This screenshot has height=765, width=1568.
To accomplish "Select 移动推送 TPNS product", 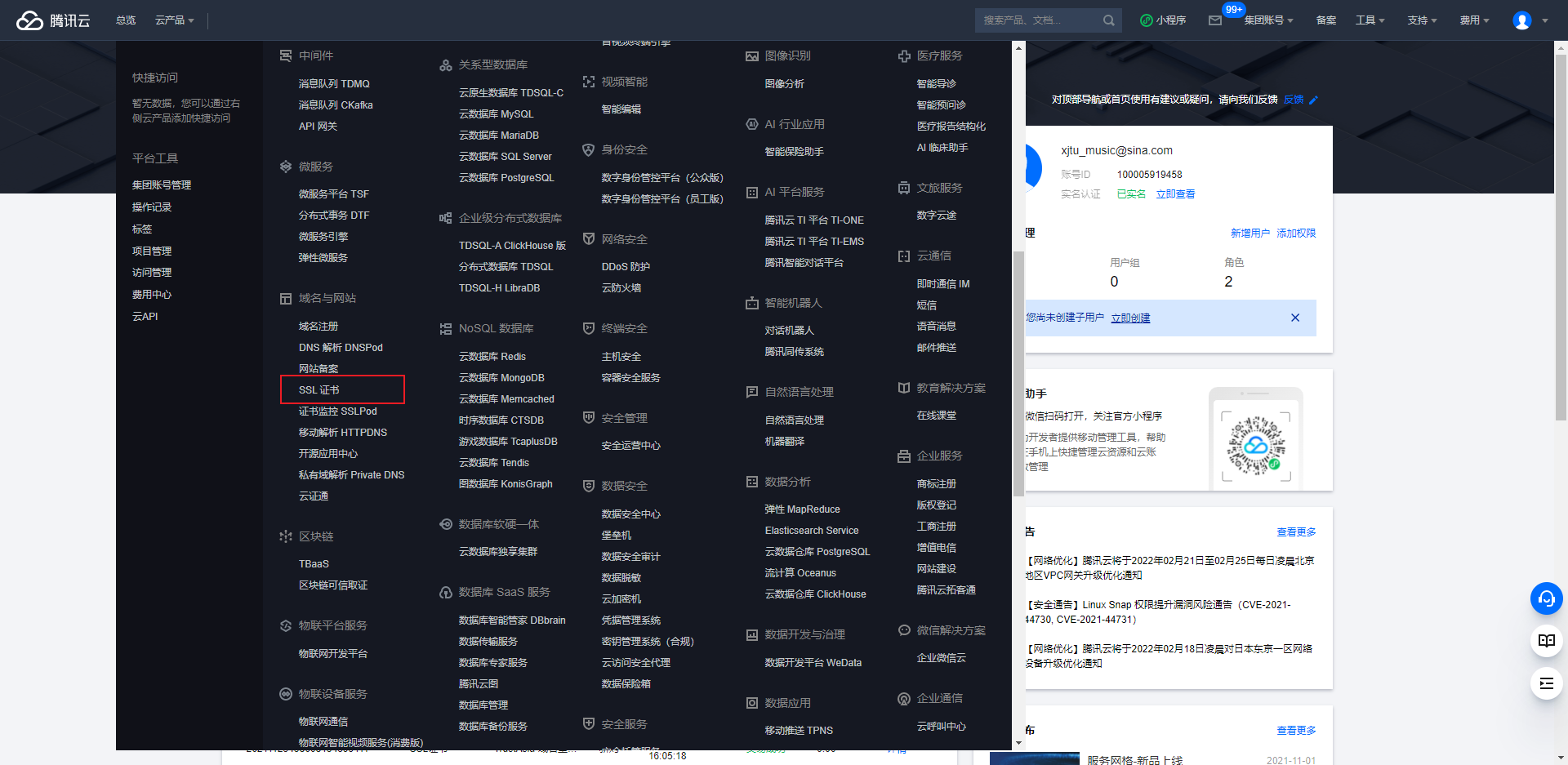I will click(799, 731).
